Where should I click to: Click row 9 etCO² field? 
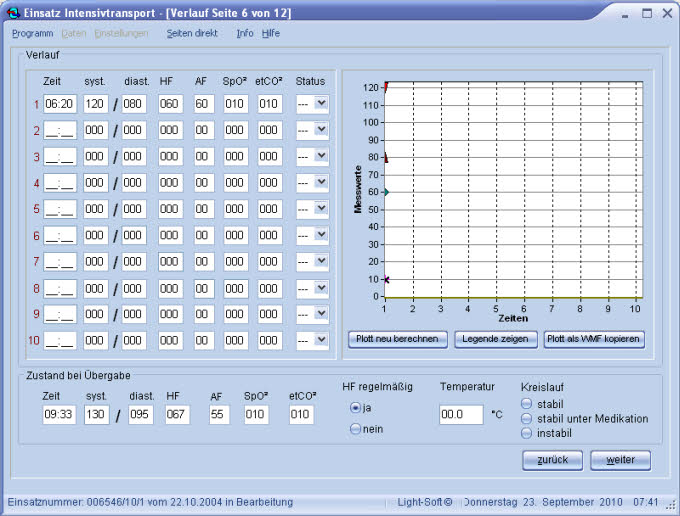click(270, 314)
